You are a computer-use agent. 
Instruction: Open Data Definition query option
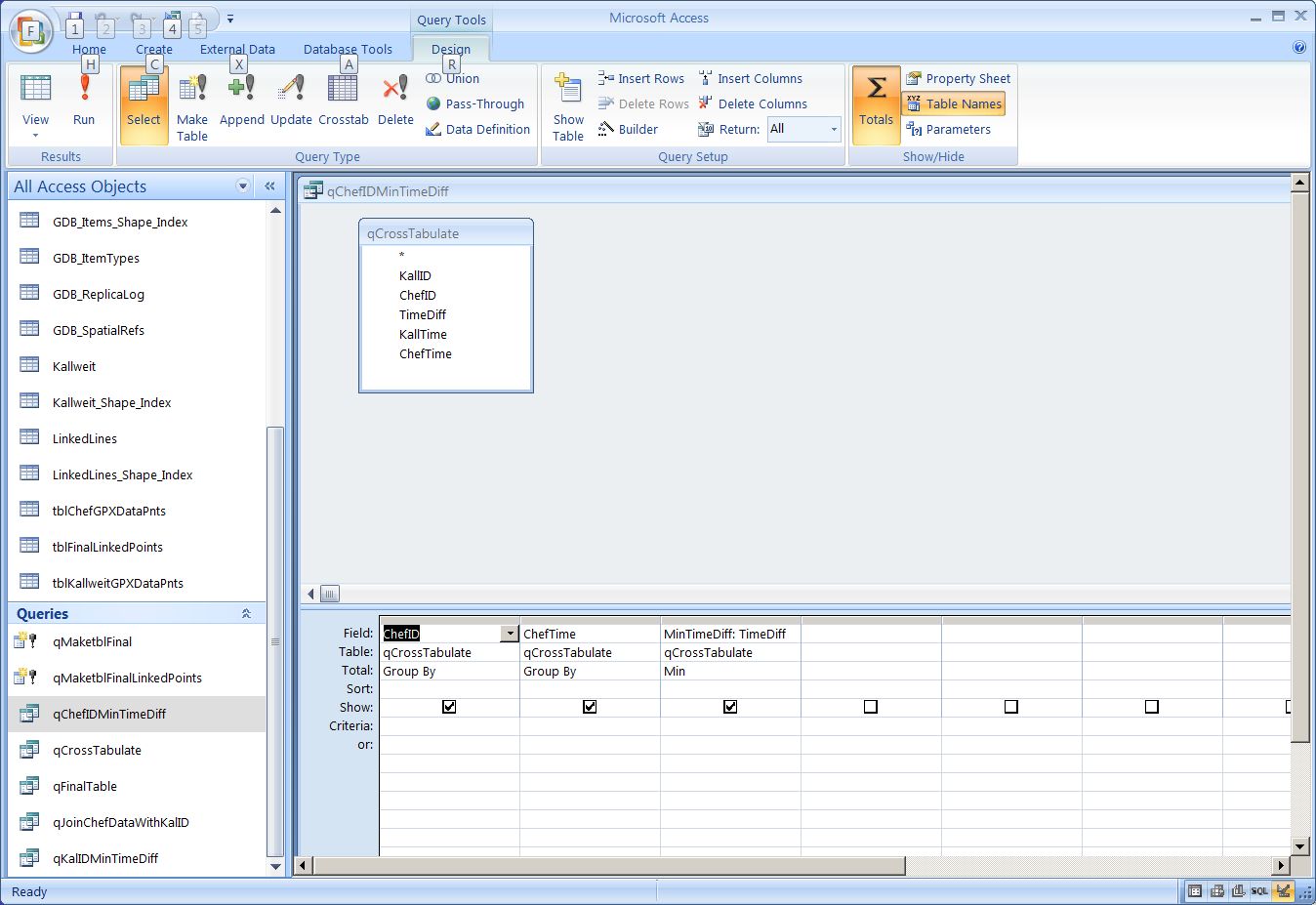click(x=478, y=129)
